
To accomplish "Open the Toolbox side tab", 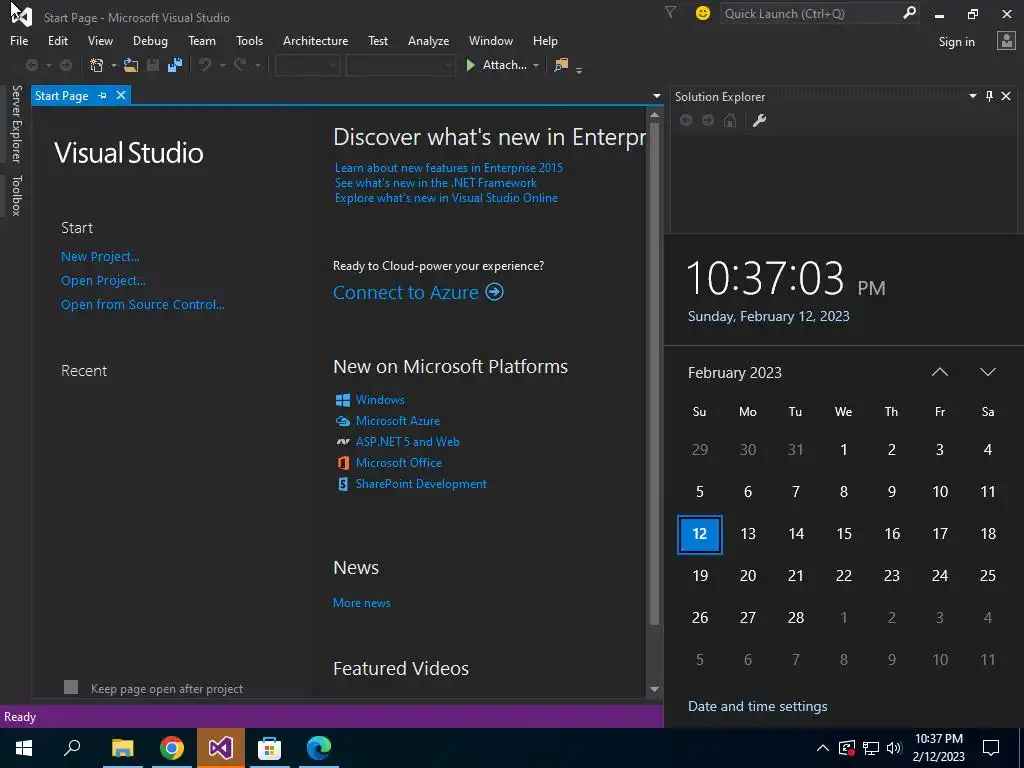I will [16, 195].
